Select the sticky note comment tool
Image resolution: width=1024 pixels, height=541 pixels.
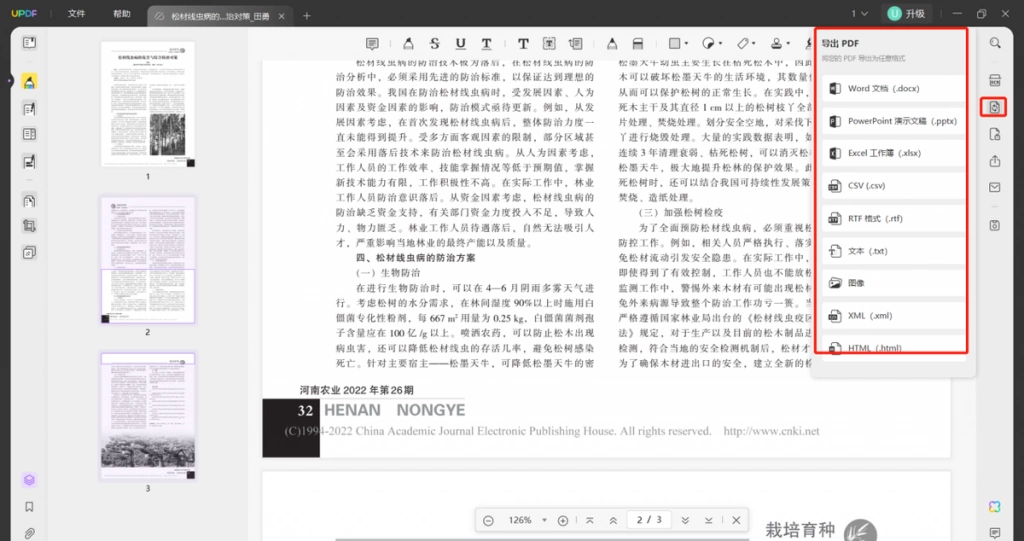click(x=372, y=44)
